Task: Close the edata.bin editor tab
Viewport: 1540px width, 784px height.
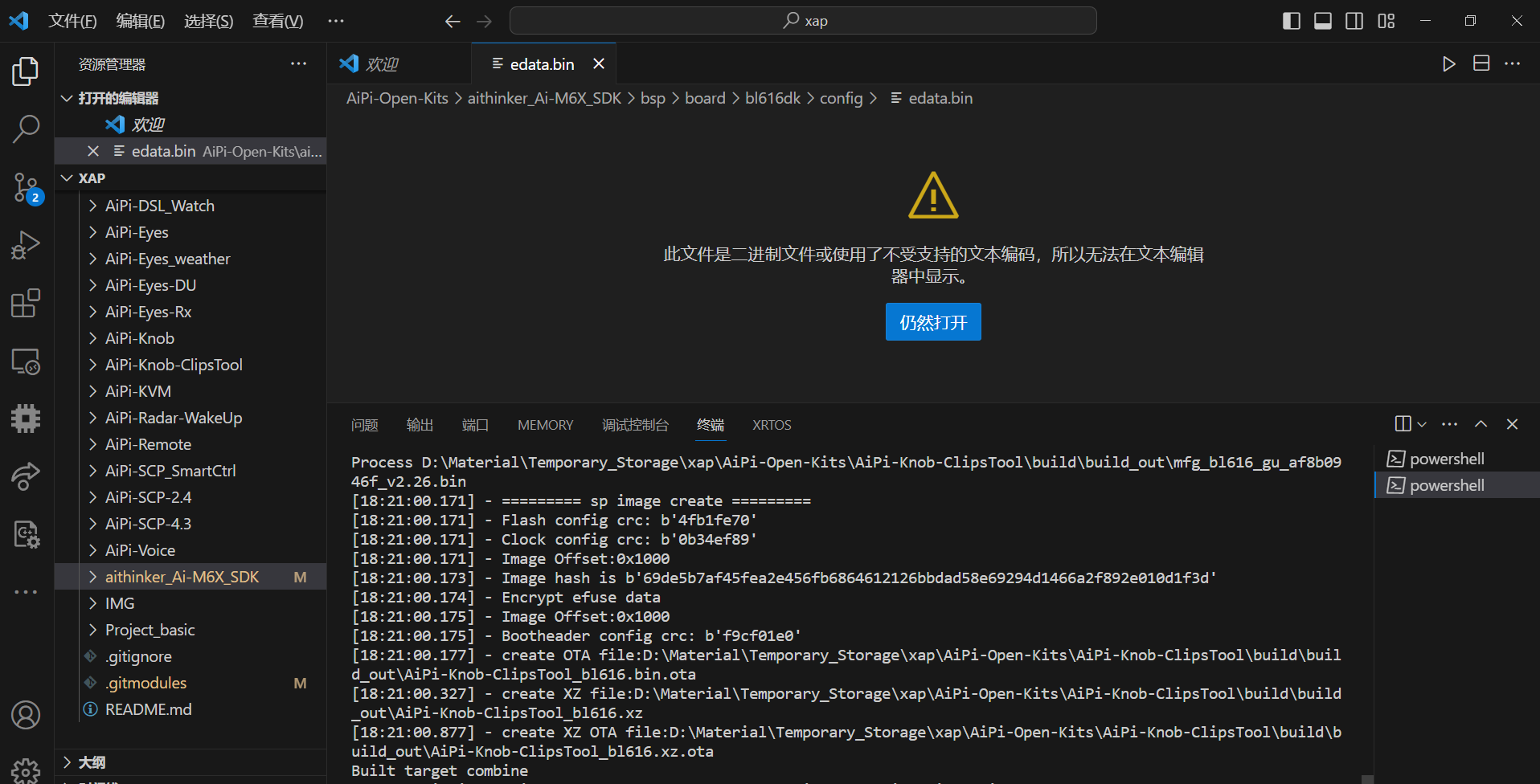Action: click(599, 63)
